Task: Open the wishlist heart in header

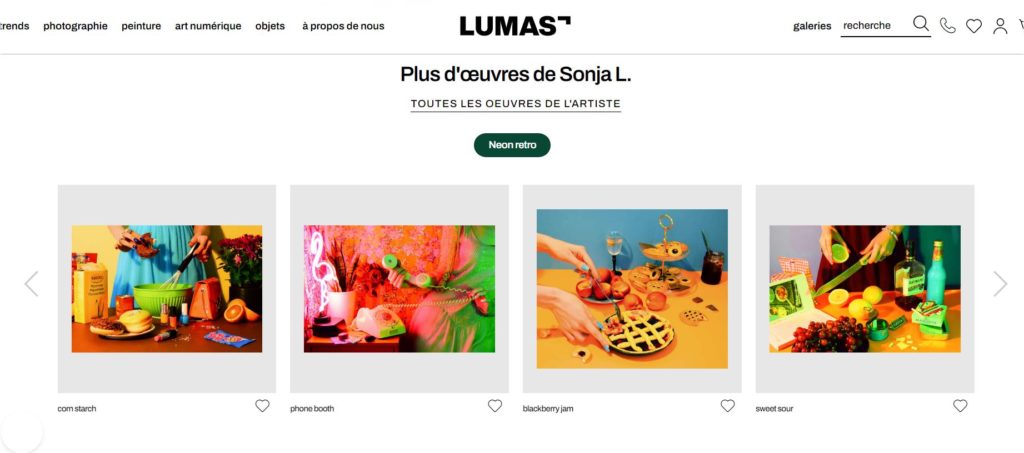Action: point(974,26)
